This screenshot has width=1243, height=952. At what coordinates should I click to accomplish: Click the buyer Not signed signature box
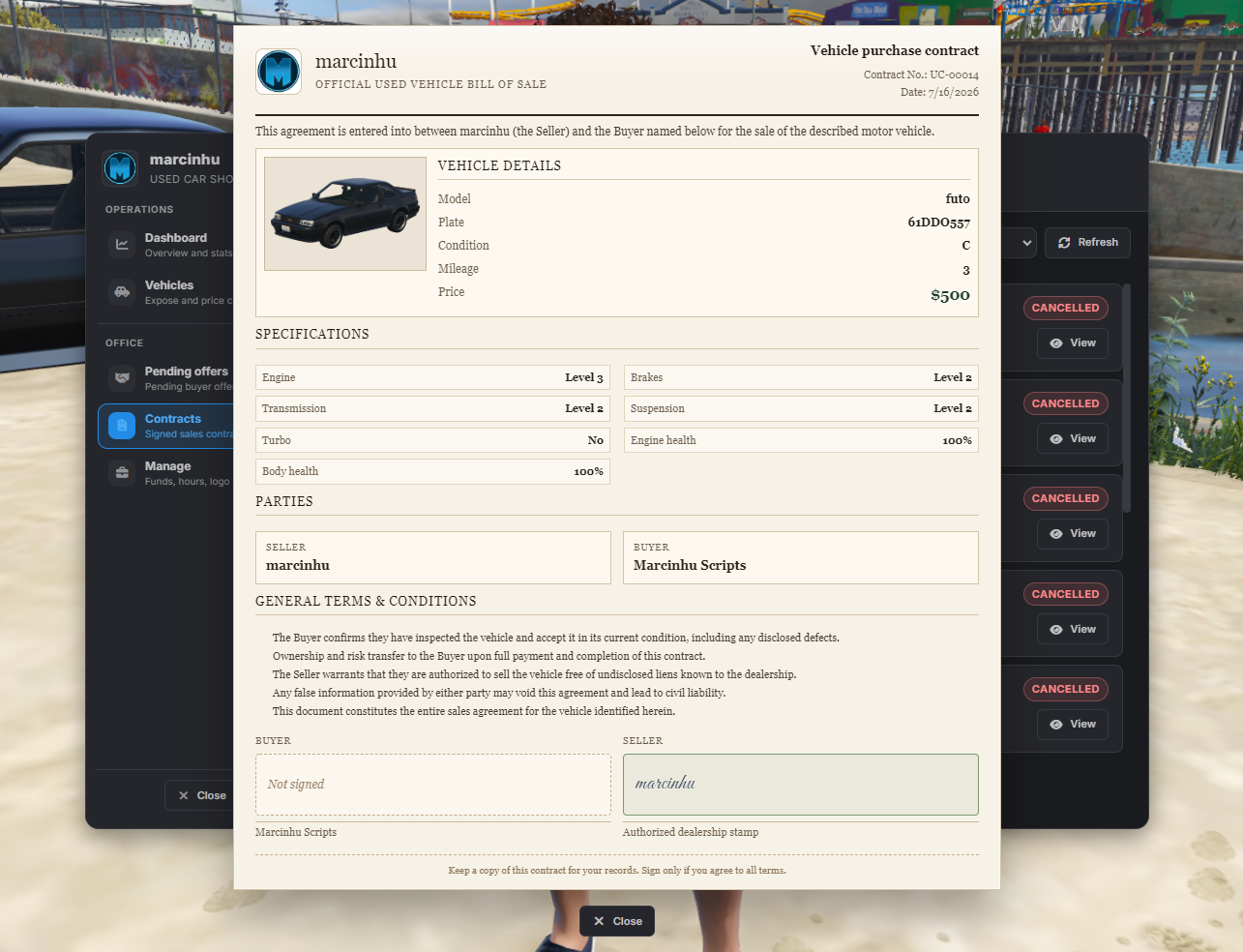coord(433,785)
